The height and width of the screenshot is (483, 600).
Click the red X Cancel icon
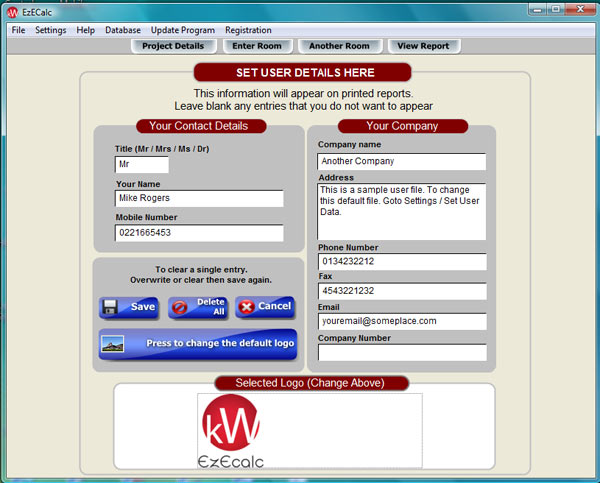click(247, 307)
